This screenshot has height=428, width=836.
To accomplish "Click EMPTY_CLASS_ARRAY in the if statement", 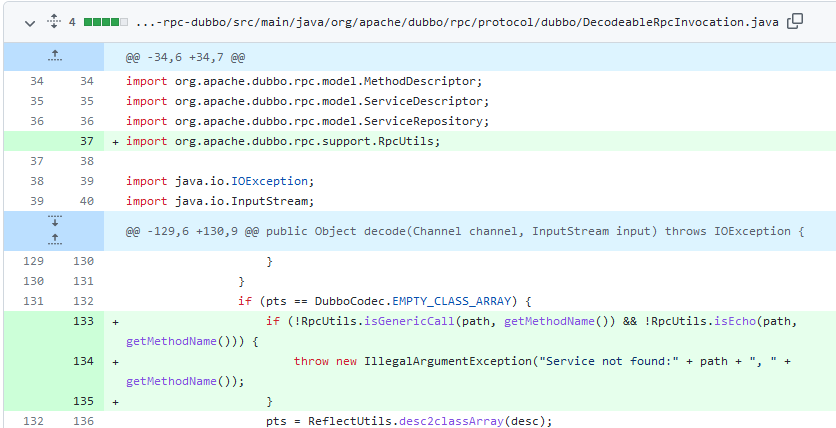I will (452, 301).
